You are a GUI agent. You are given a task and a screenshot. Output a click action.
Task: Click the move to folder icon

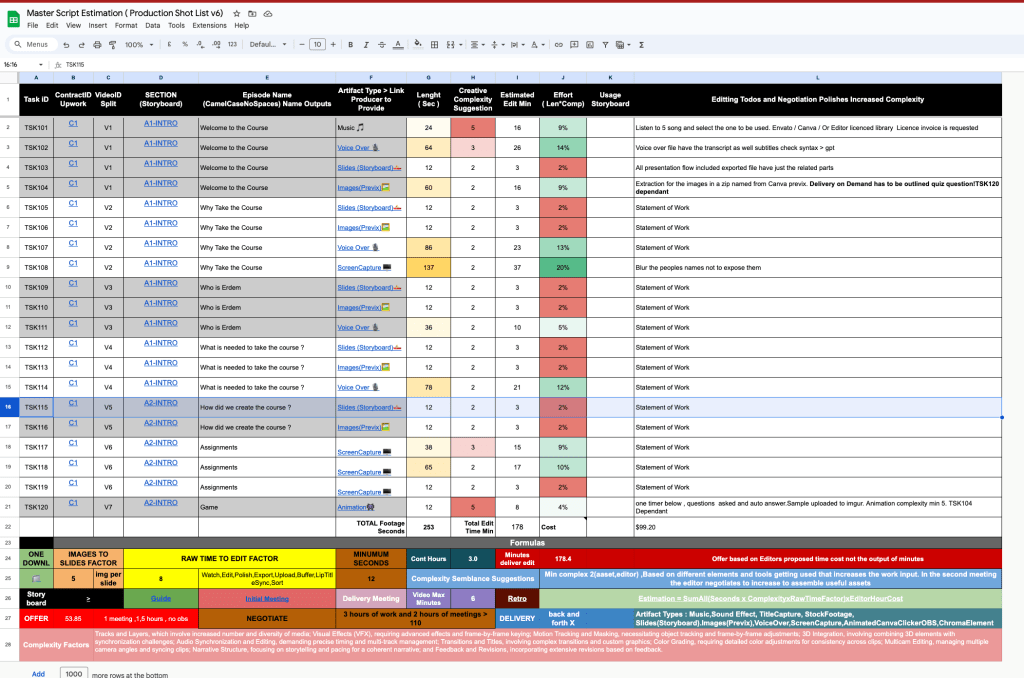(x=252, y=13)
